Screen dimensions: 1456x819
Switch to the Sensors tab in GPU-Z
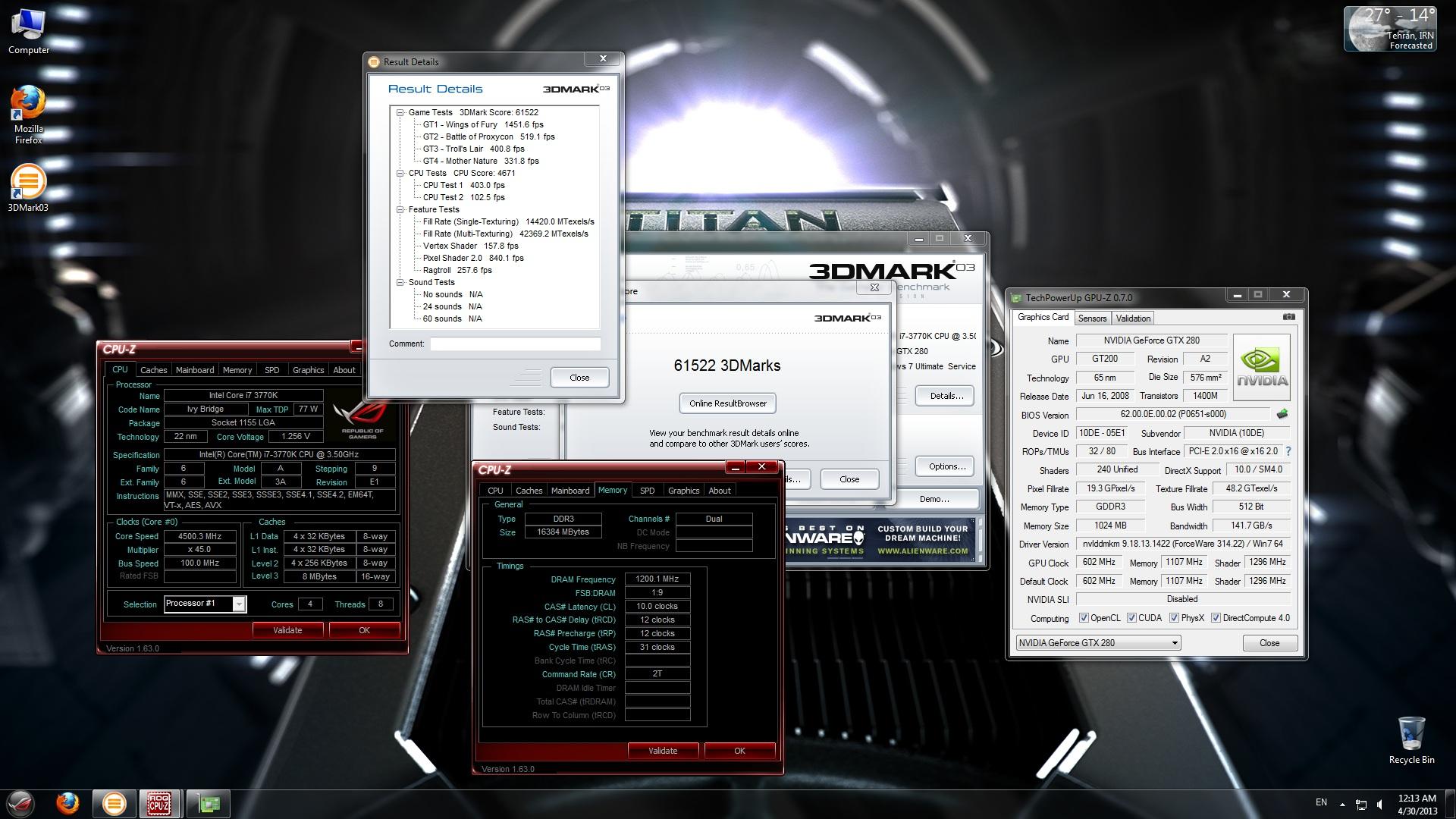1092,318
